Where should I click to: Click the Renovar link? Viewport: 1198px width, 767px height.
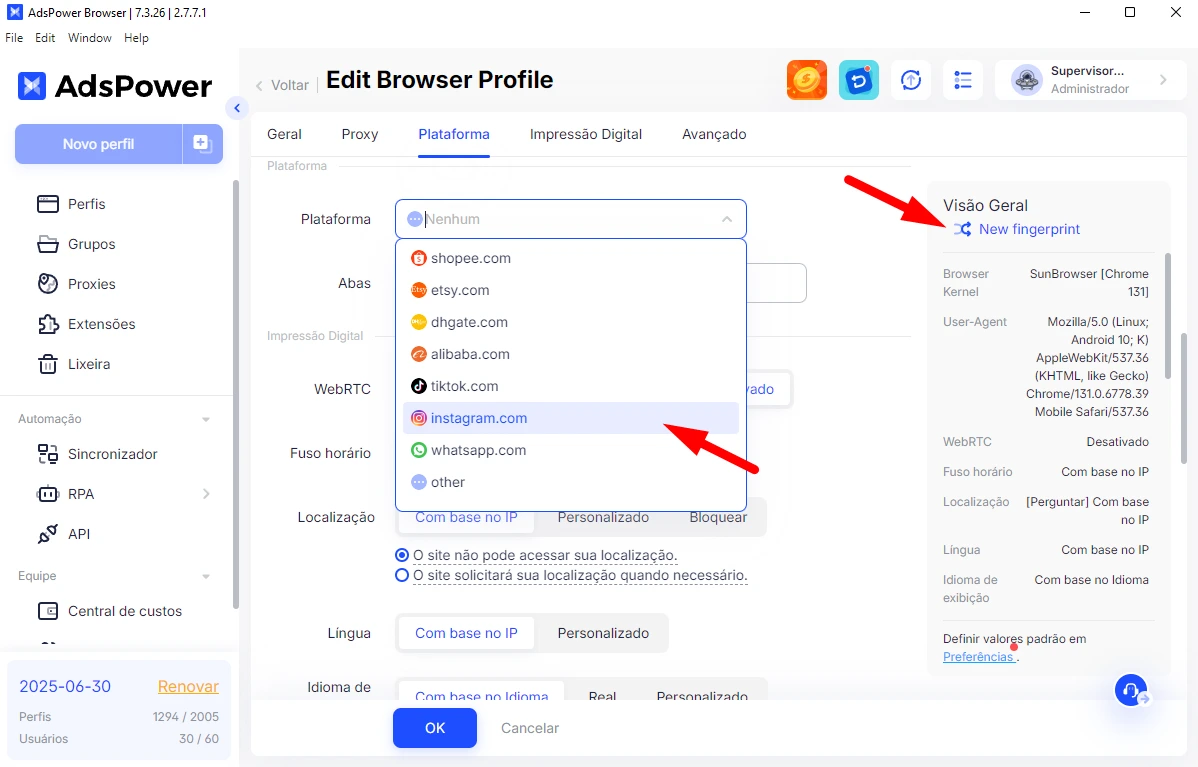188,686
